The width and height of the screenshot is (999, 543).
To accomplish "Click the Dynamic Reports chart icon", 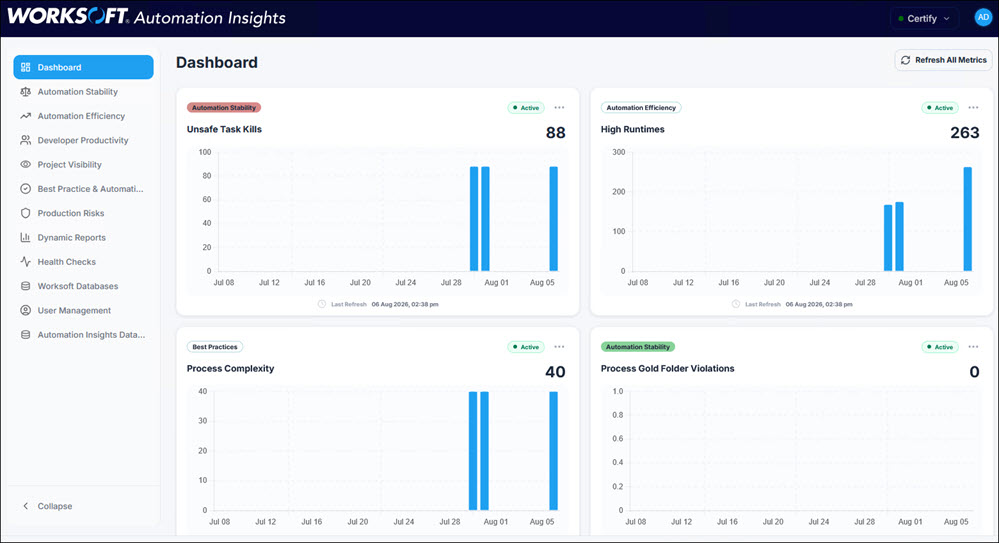I will (x=25, y=238).
